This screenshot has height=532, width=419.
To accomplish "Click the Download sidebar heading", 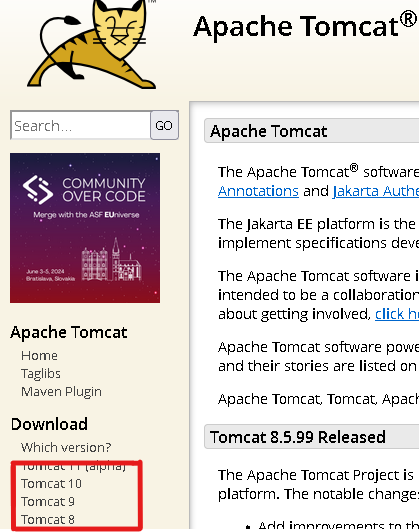I will click(x=49, y=424).
